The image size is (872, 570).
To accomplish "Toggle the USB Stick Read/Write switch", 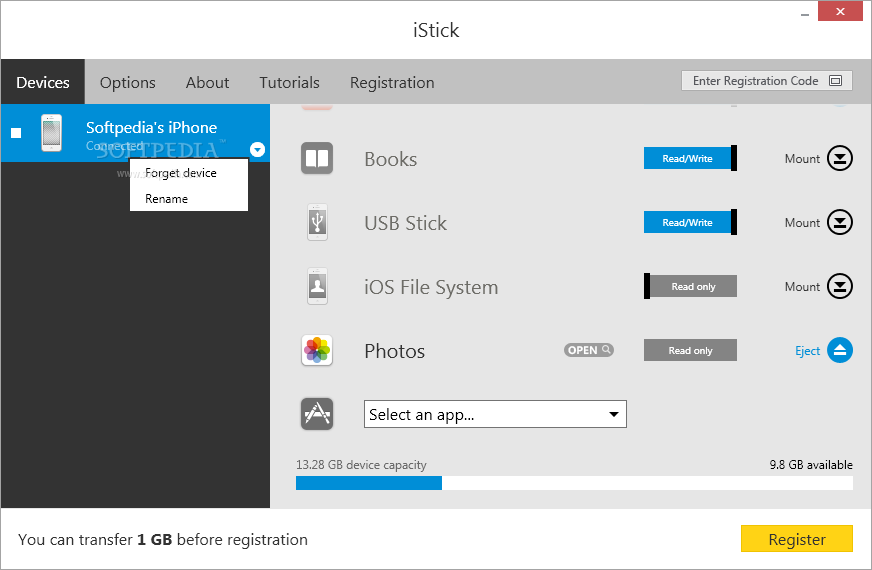I will click(690, 222).
